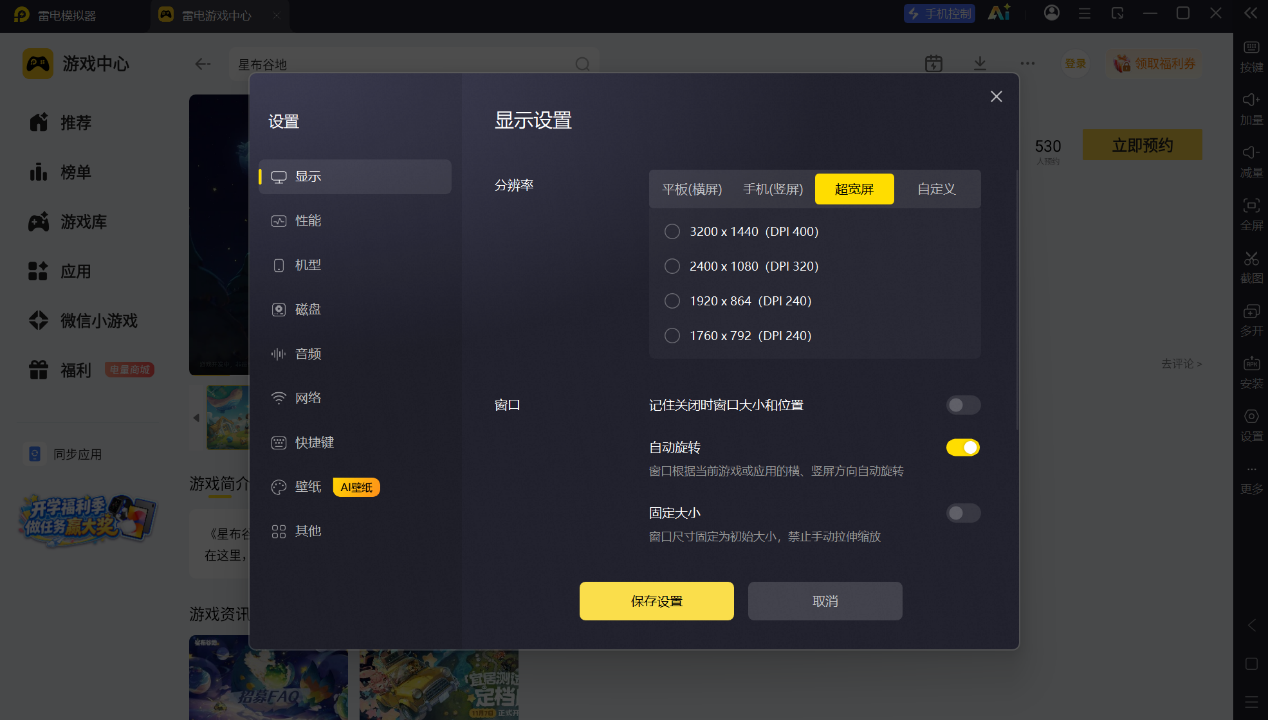
Task: Select the 3200 x 1440 resolution option
Action: click(741, 231)
